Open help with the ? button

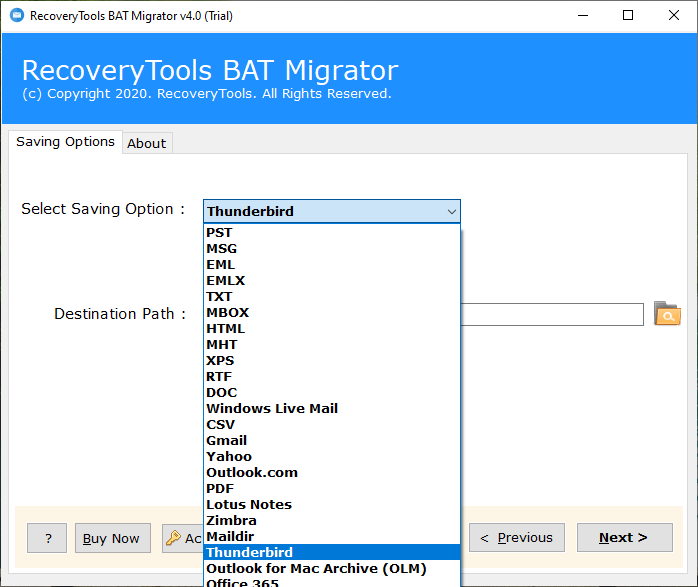[x=47, y=538]
